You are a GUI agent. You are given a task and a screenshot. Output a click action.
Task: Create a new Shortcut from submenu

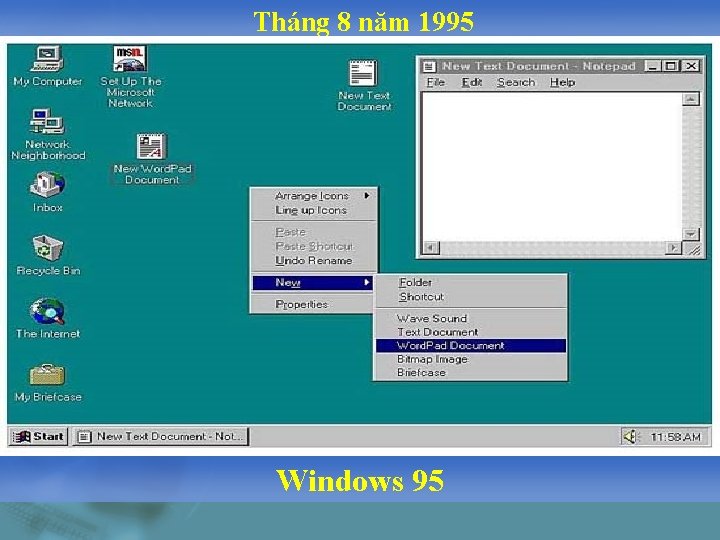pyautogui.click(x=471, y=297)
